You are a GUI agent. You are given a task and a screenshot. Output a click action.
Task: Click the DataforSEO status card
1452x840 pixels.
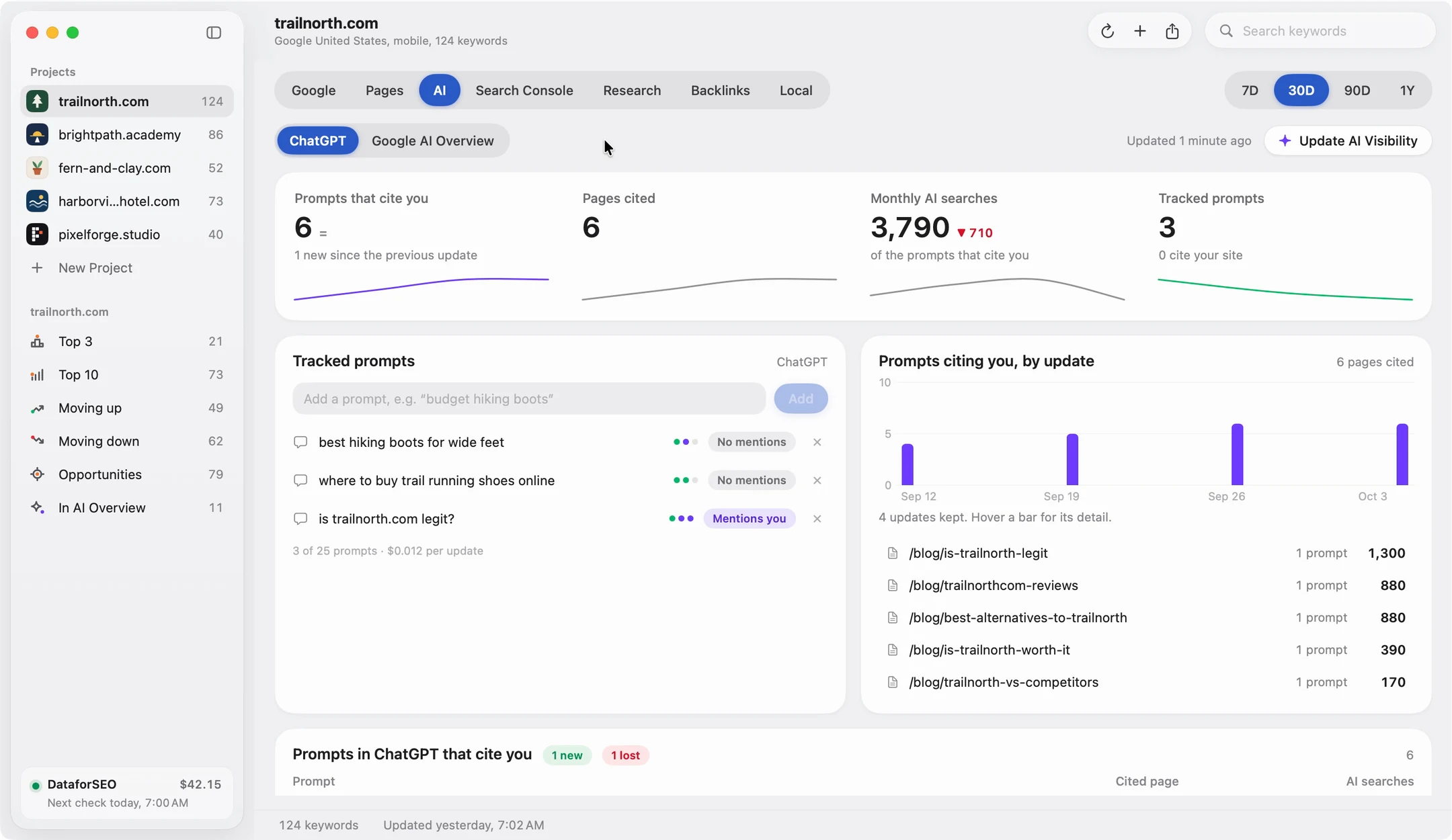pos(126,793)
